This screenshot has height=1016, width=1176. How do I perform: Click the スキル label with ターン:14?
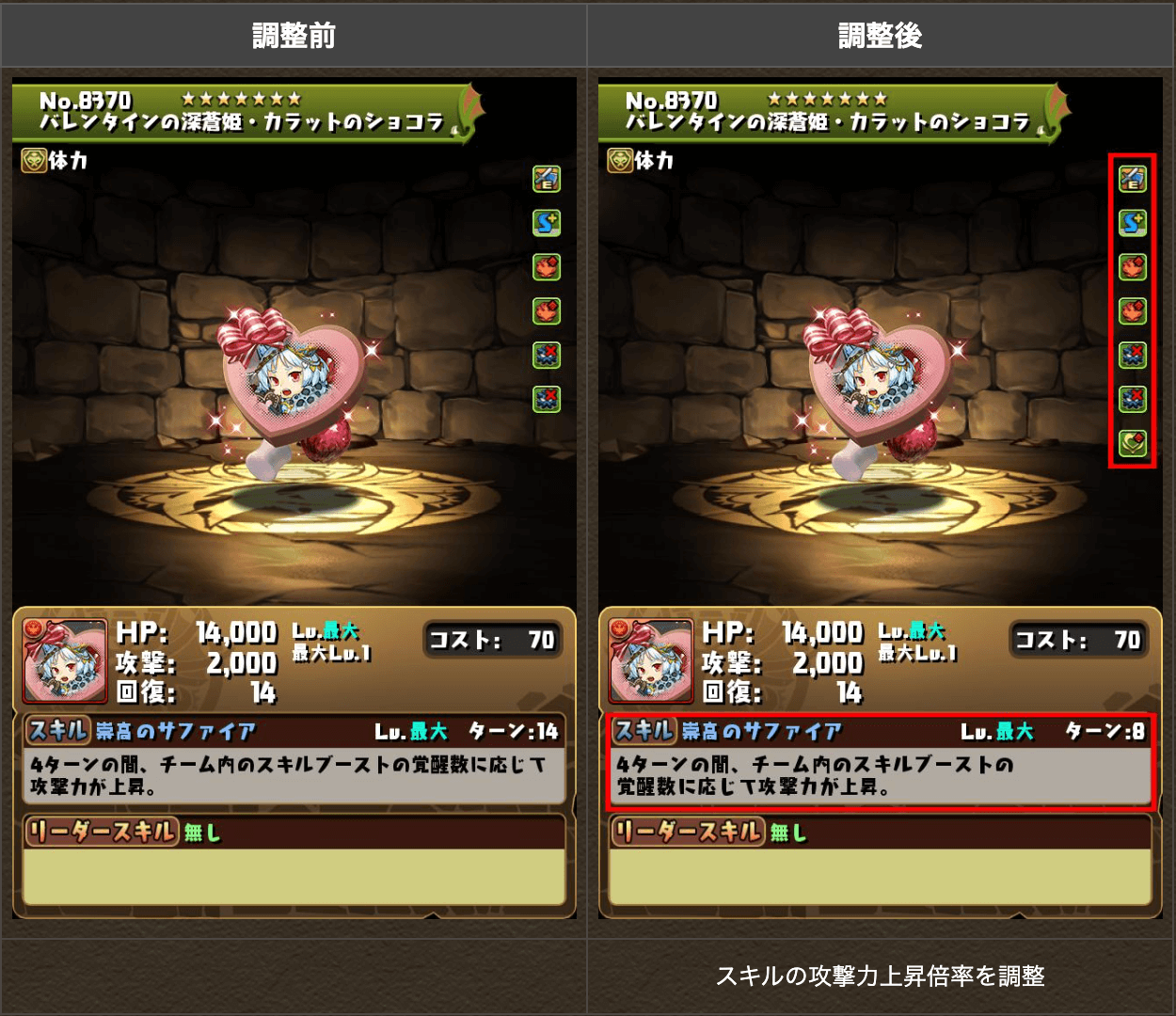[58, 730]
